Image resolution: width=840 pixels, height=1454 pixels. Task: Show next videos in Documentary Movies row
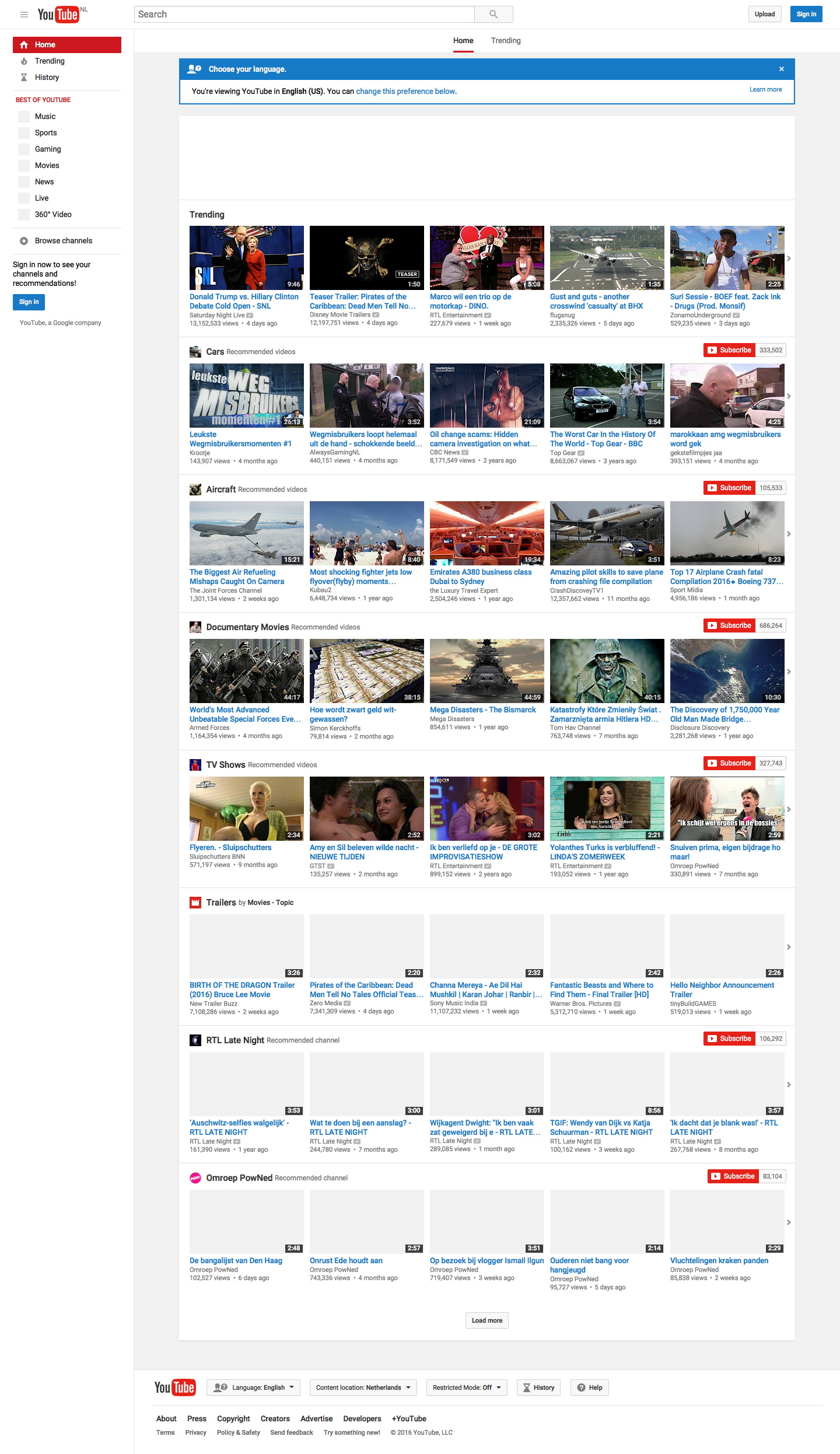(789, 672)
